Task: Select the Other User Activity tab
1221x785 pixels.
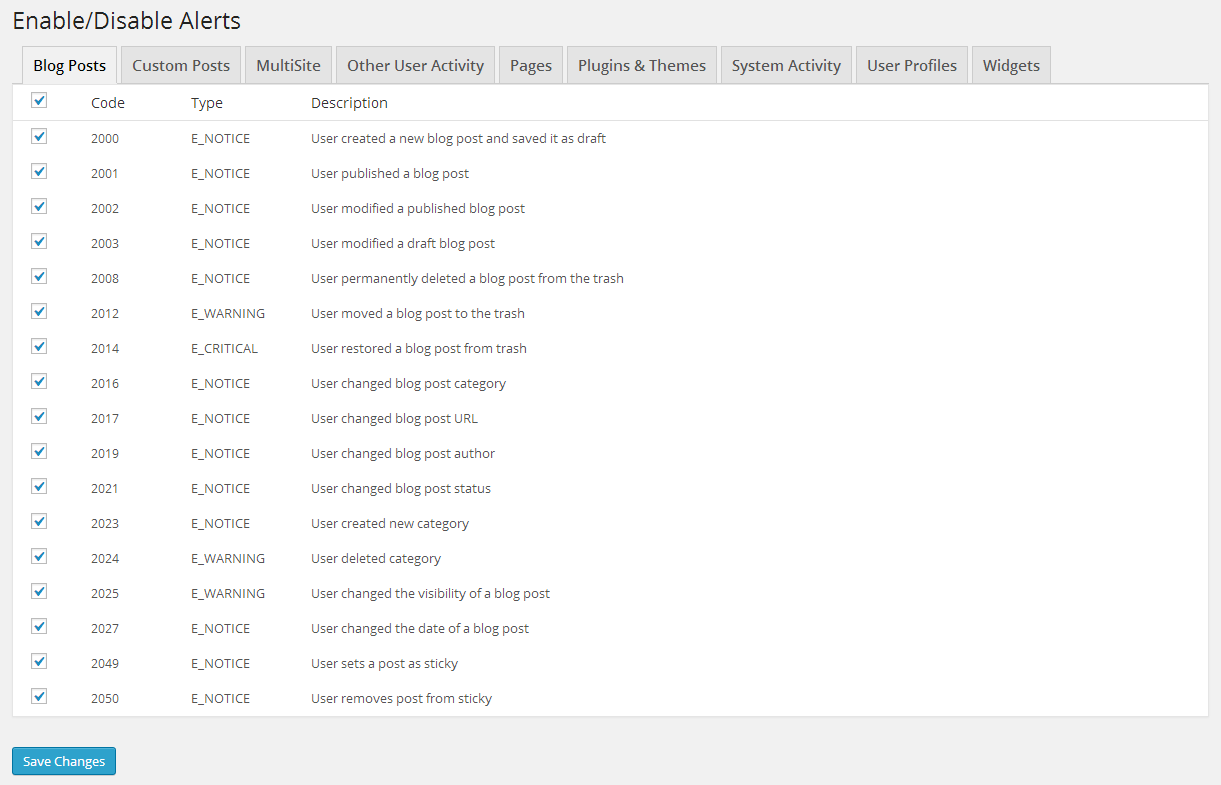Action: point(415,65)
